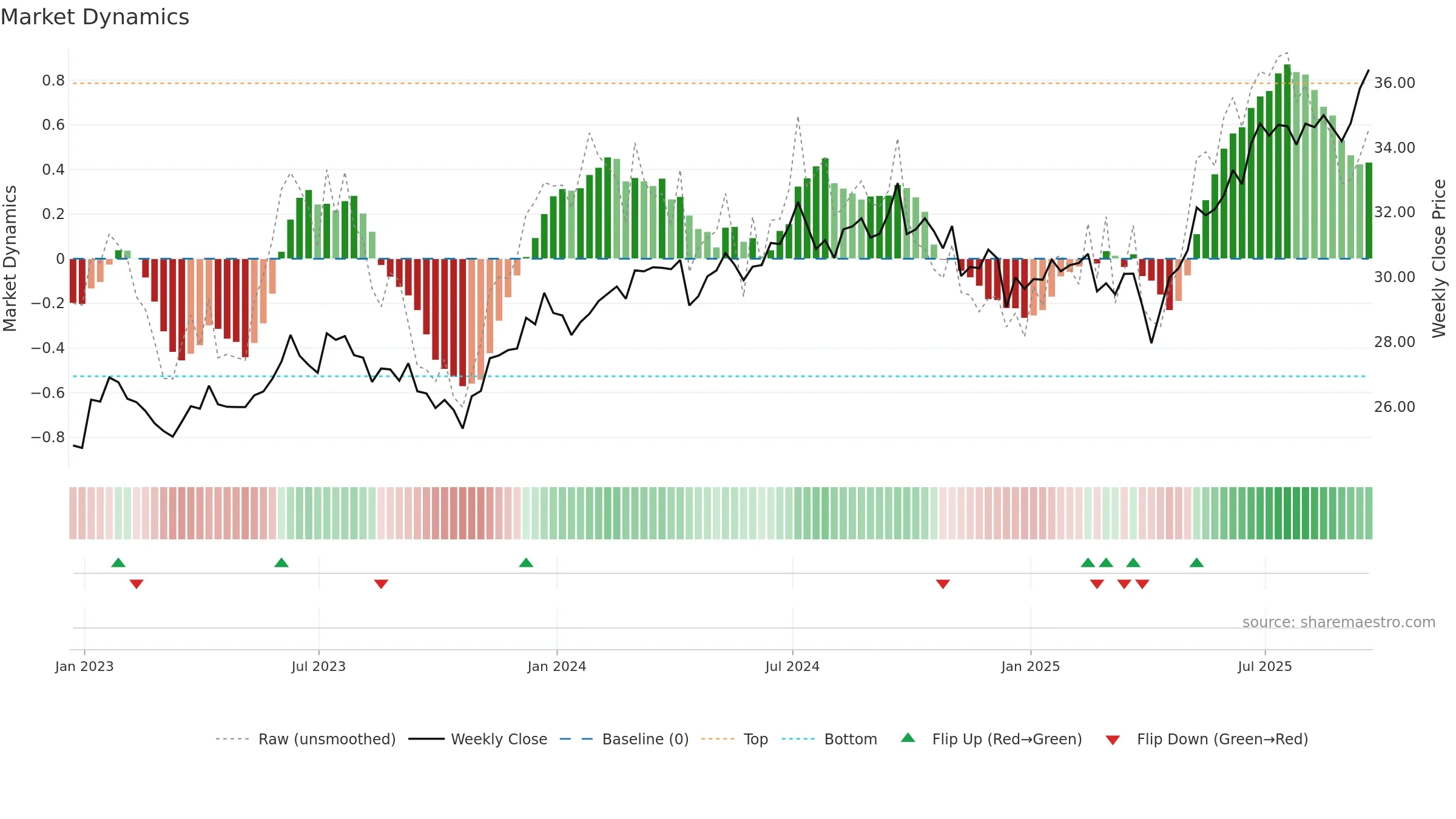Click the Jul 2025 x-axis label
1456x819 pixels.
click(x=1265, y=666)
